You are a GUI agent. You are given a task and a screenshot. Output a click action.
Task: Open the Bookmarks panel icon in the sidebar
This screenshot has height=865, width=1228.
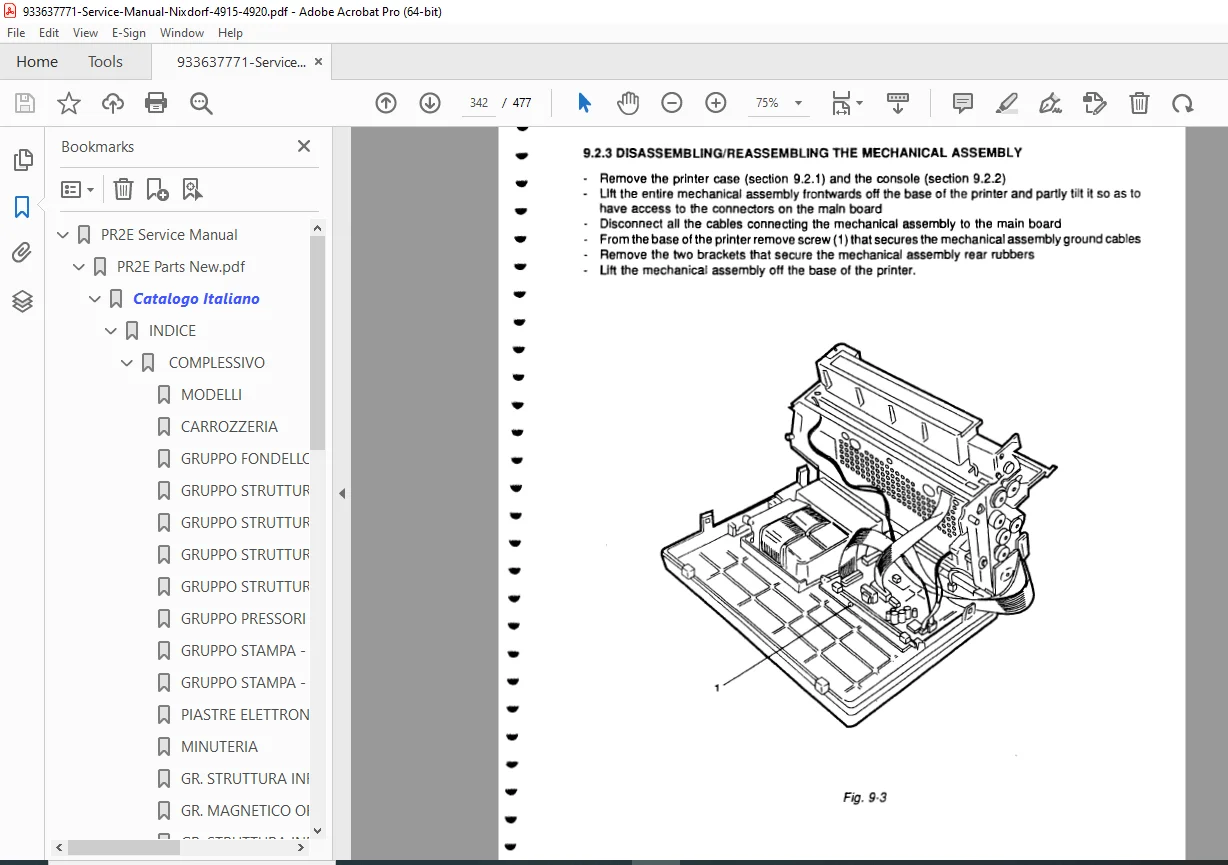pyautogui.click(x=22, y=207)
